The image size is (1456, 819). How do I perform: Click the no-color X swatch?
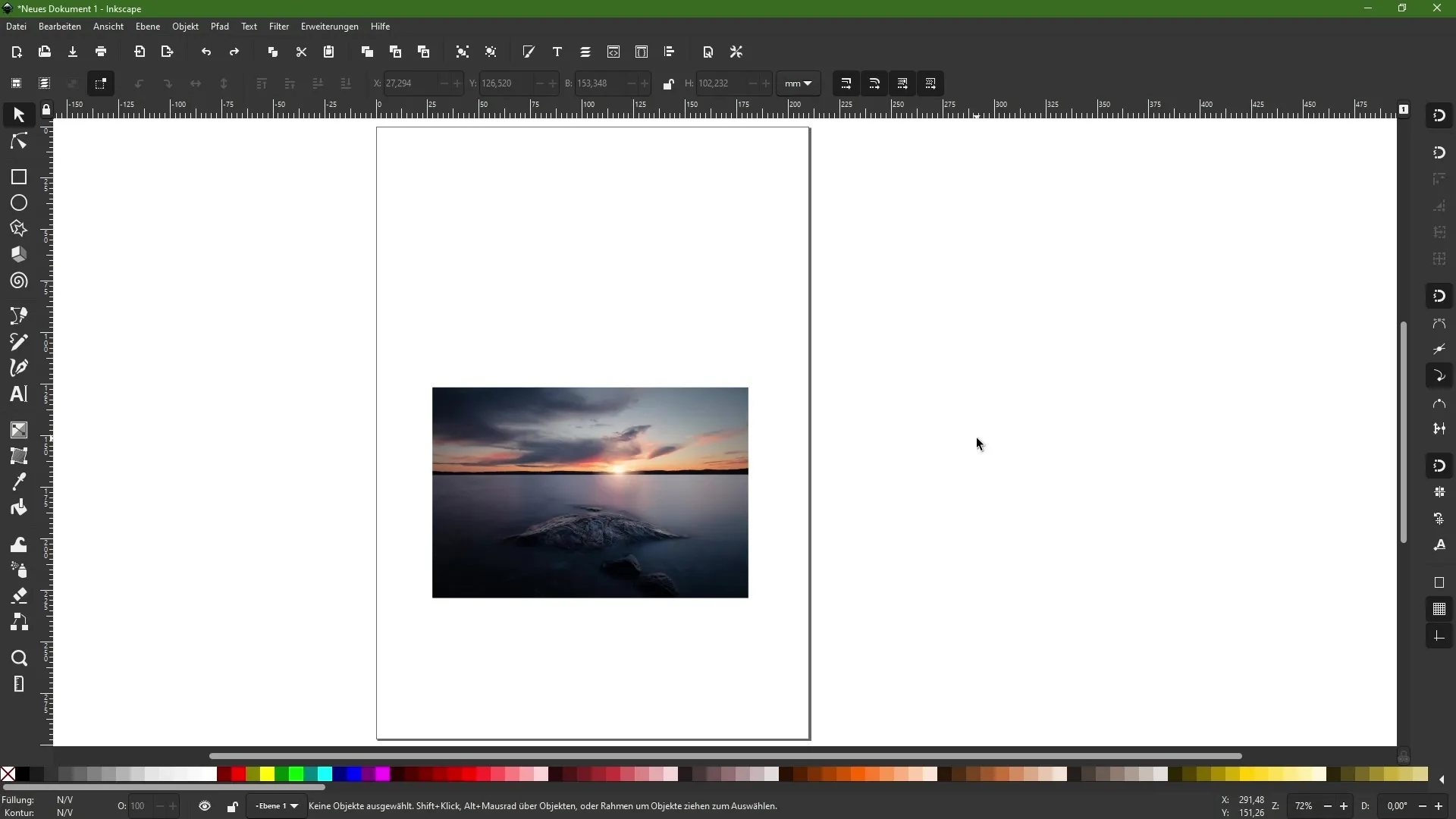click(x=8, y=774)
